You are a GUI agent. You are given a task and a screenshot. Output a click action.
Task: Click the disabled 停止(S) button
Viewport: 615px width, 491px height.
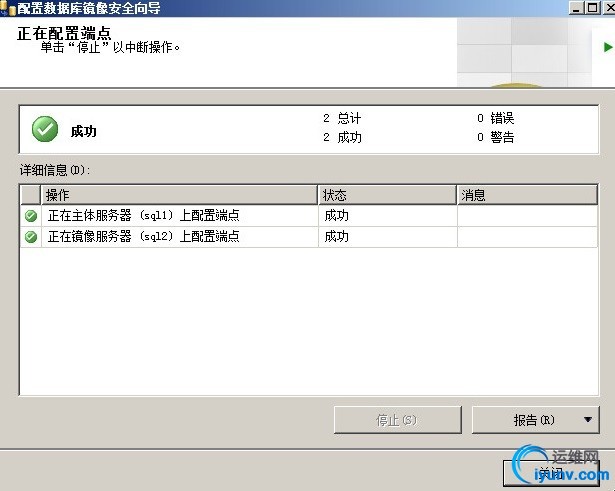click(397, 420)
